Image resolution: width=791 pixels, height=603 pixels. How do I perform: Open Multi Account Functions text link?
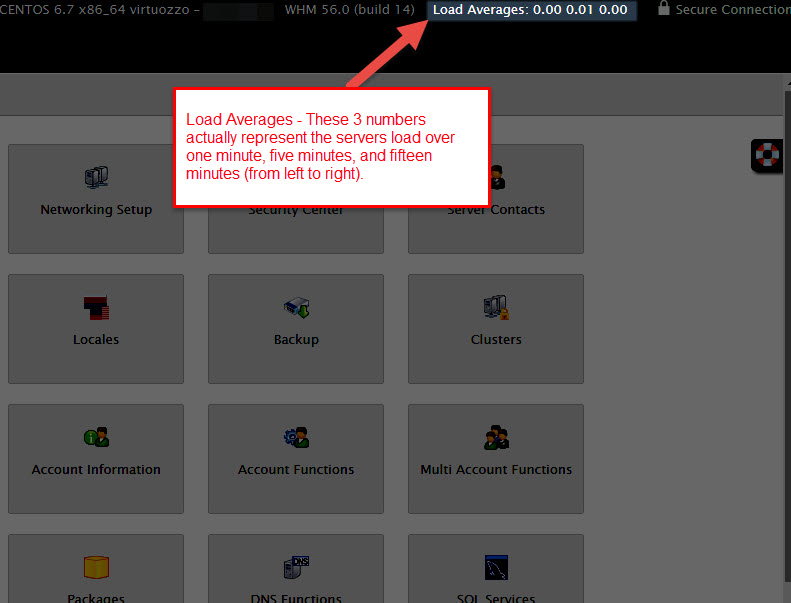[x=496, y=469]
